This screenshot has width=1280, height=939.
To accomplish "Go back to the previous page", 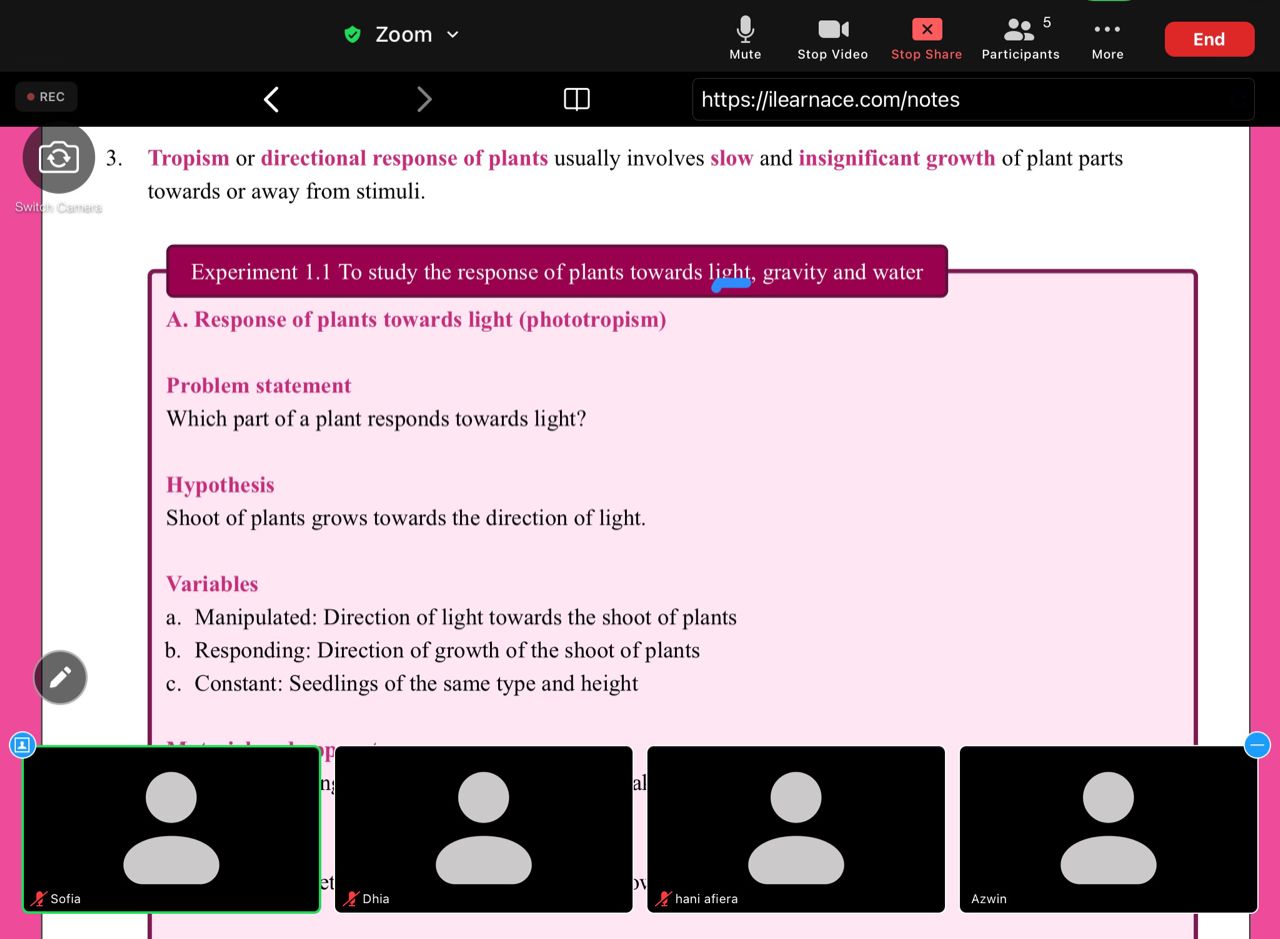I will pyautogui.click(x=271, y=99).
